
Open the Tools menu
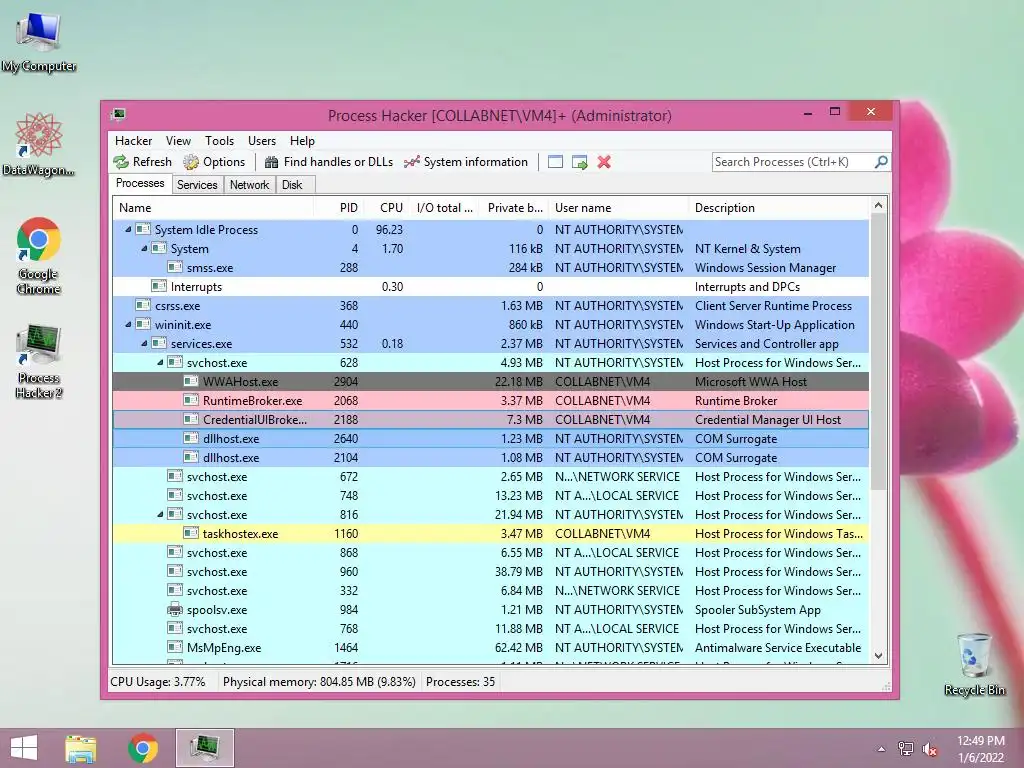tap(219, 141)
